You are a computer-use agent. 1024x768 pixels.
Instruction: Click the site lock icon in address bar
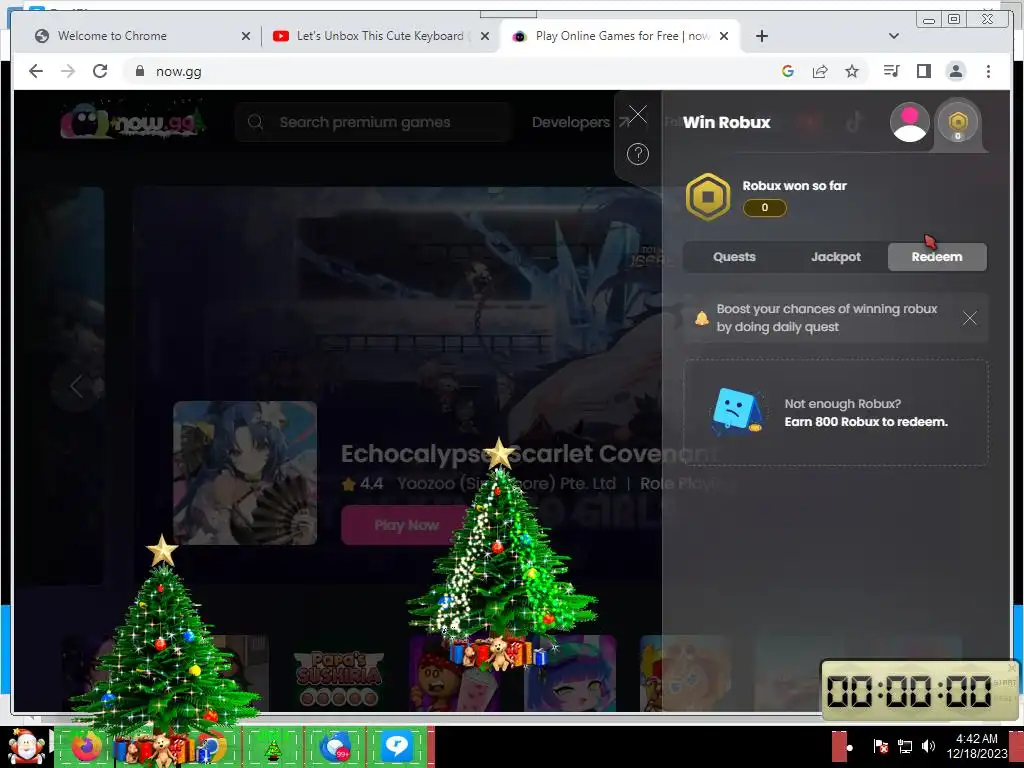click(x=139, y=71)
